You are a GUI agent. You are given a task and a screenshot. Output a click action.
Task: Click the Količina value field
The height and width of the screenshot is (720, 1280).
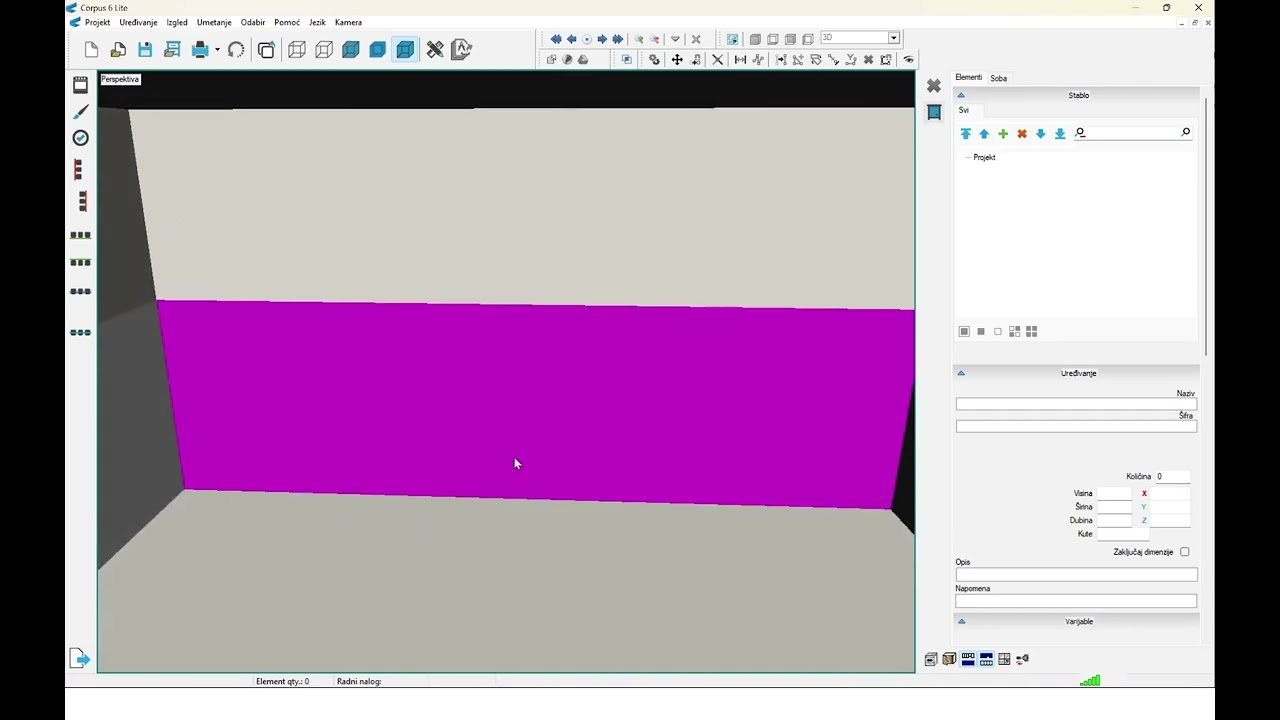pyautogui.click(x=1172, y=476)
